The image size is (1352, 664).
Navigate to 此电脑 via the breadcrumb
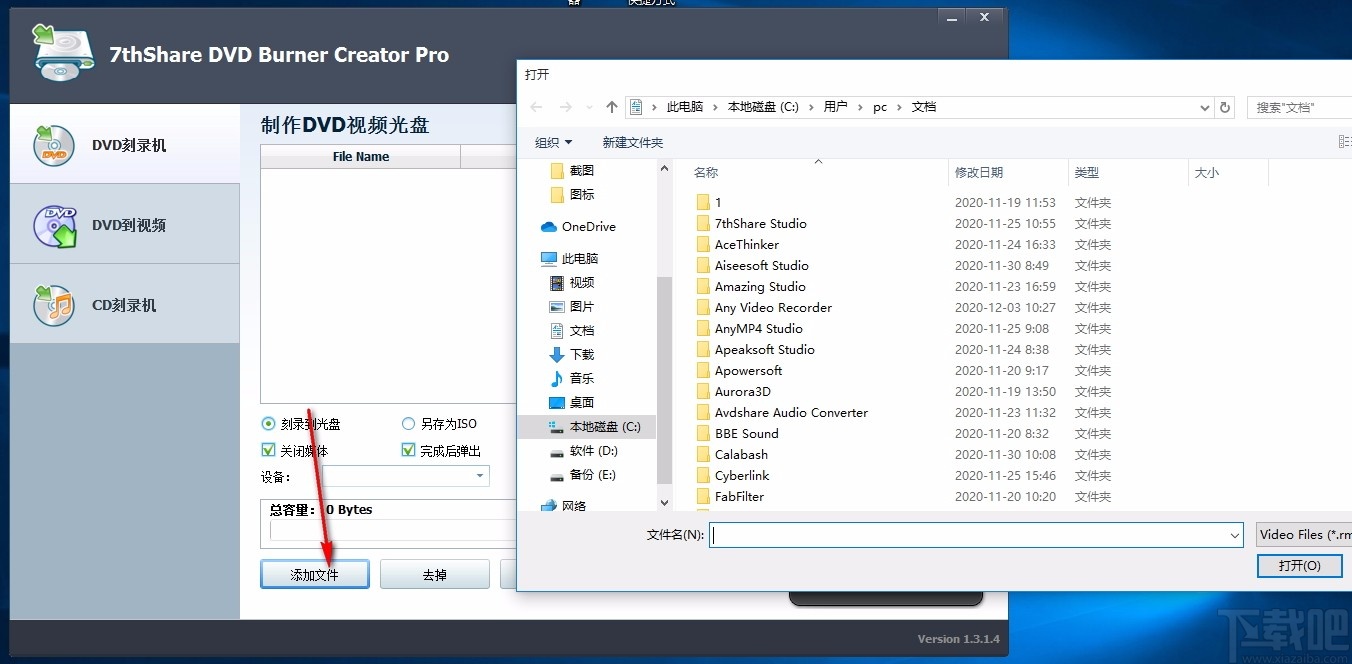(686, 107)
